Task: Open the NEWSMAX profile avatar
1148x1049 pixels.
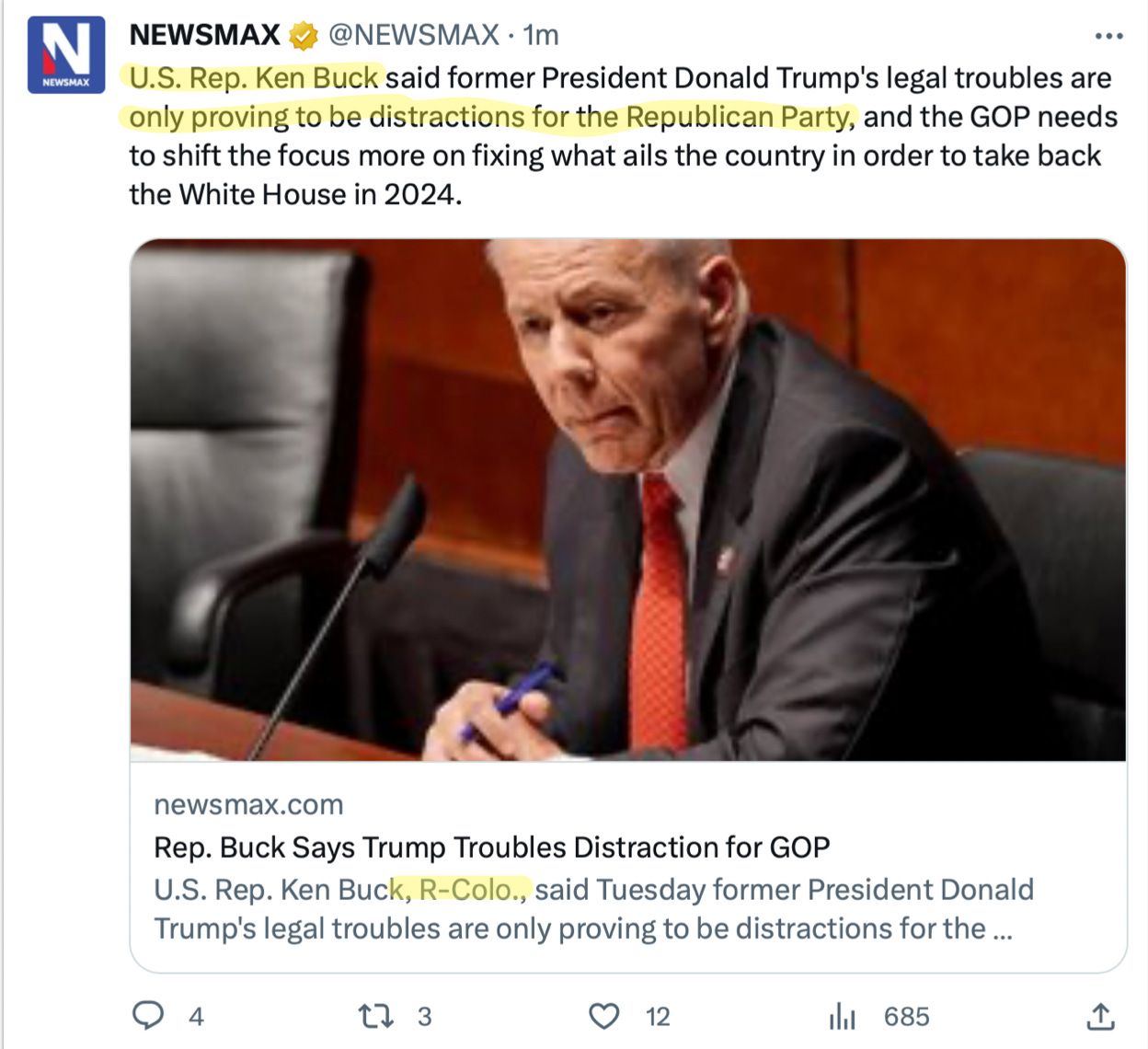Action: click(x=66, y=53)
